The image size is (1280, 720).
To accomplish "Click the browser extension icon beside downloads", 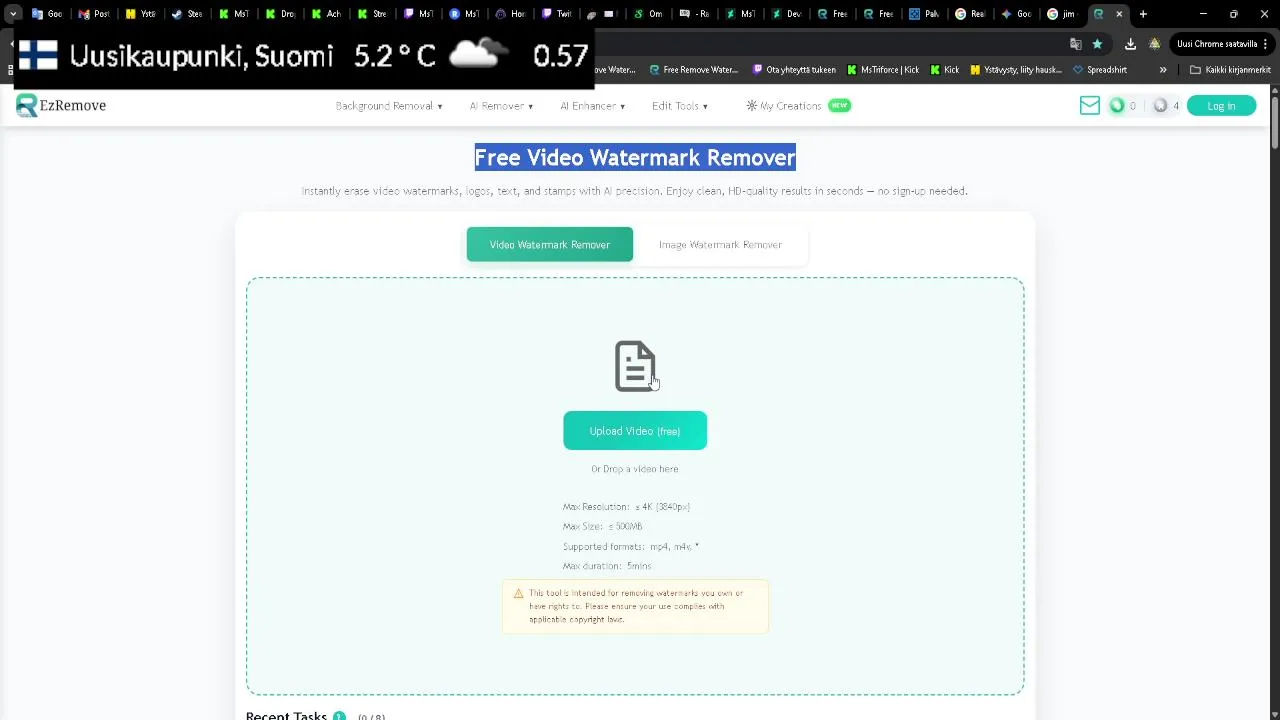I will tap(1155, 44).
